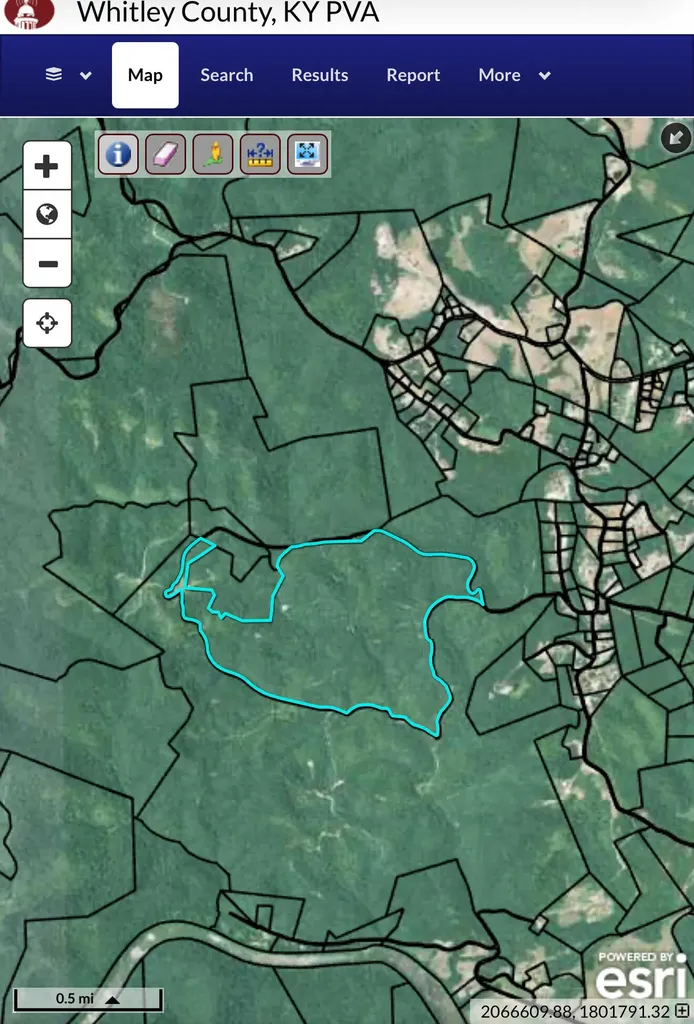Activate the eraser clear-selection tool
Screen dimensions: 694x1024
click(x=165, y=154)
